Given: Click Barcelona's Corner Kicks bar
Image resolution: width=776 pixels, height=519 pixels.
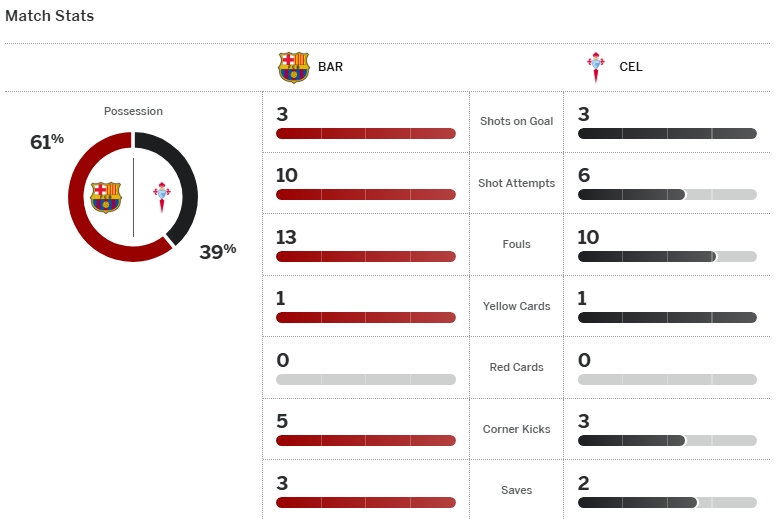Looking at the screenshot, I should tap(365, 440).
